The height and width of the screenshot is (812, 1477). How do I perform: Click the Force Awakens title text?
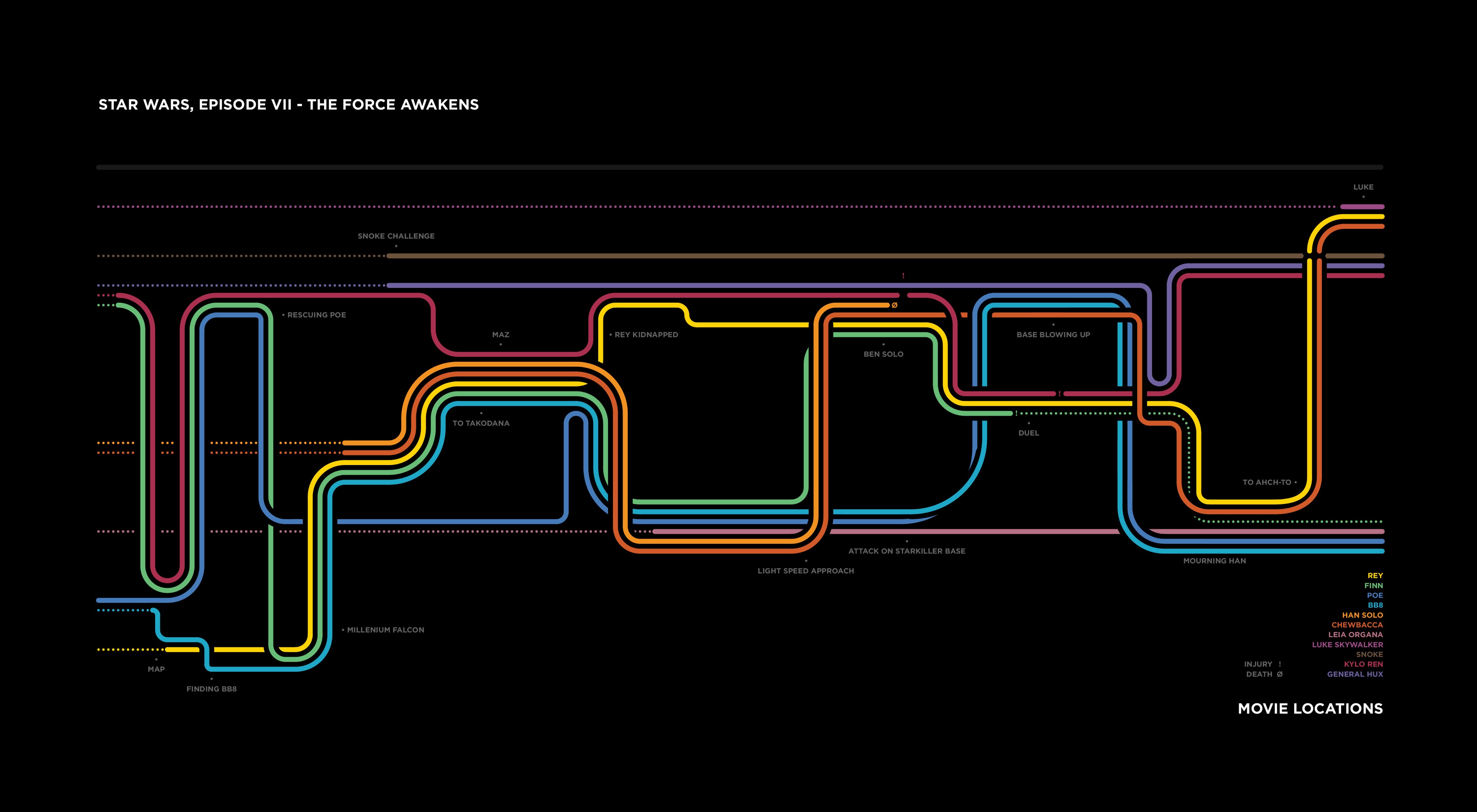tap(288, 105)
